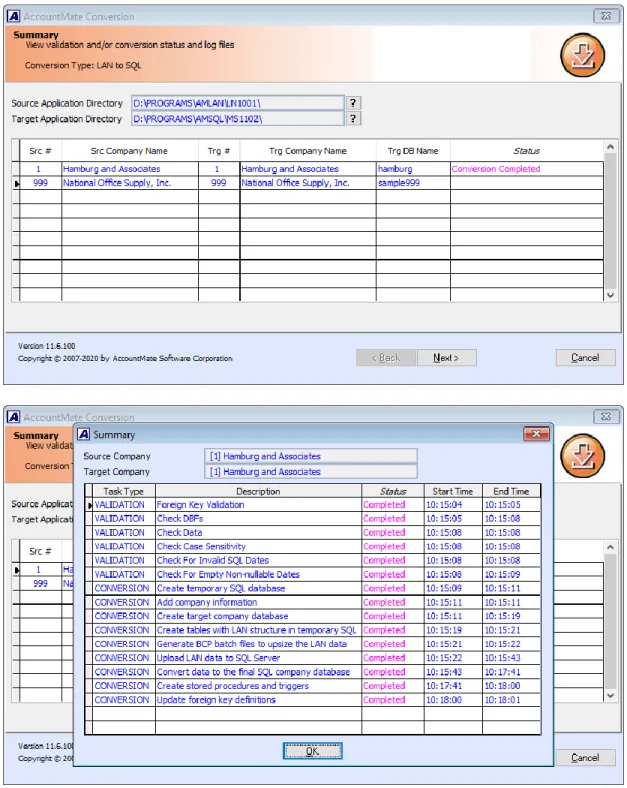Click the Source Company field in Summary dialog
The width and height of the screenshot is (627, 788).
pyautogui.click(x=310, y=456)
